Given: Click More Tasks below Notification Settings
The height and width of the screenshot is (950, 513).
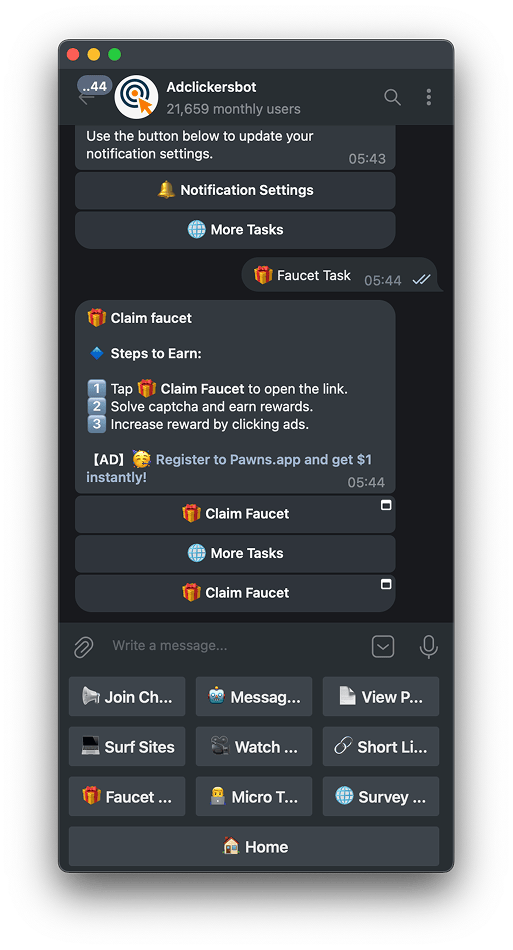Looking at the screenshot, I should (235, 230).
